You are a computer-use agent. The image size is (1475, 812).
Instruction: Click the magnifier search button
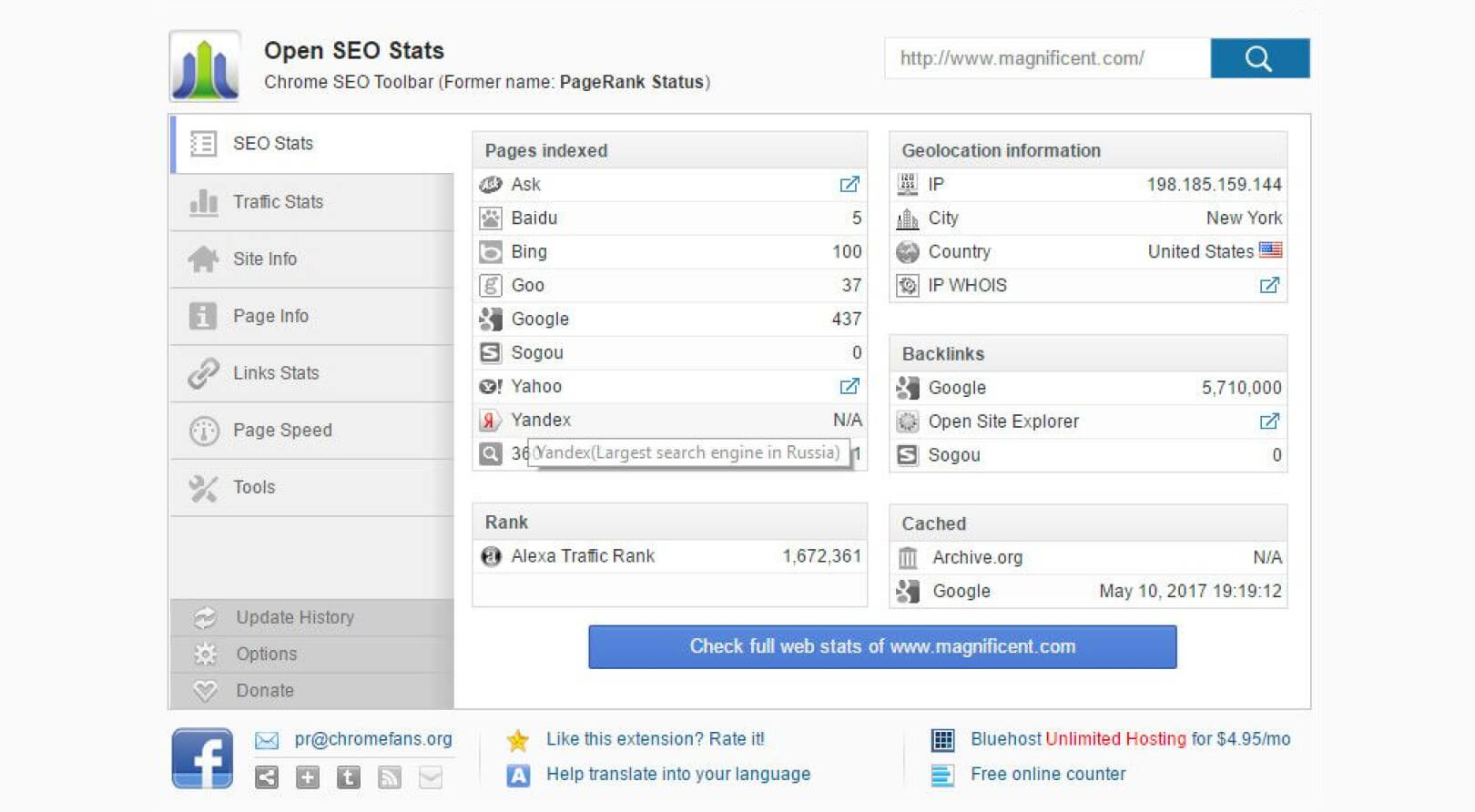[1259, 58]
